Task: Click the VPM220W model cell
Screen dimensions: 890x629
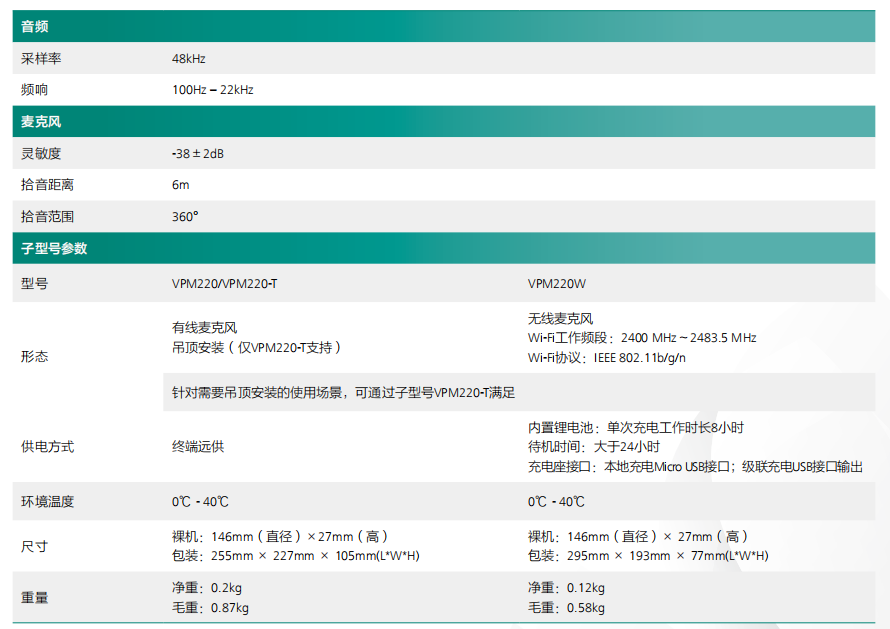Action: click(x=556, y=283)
